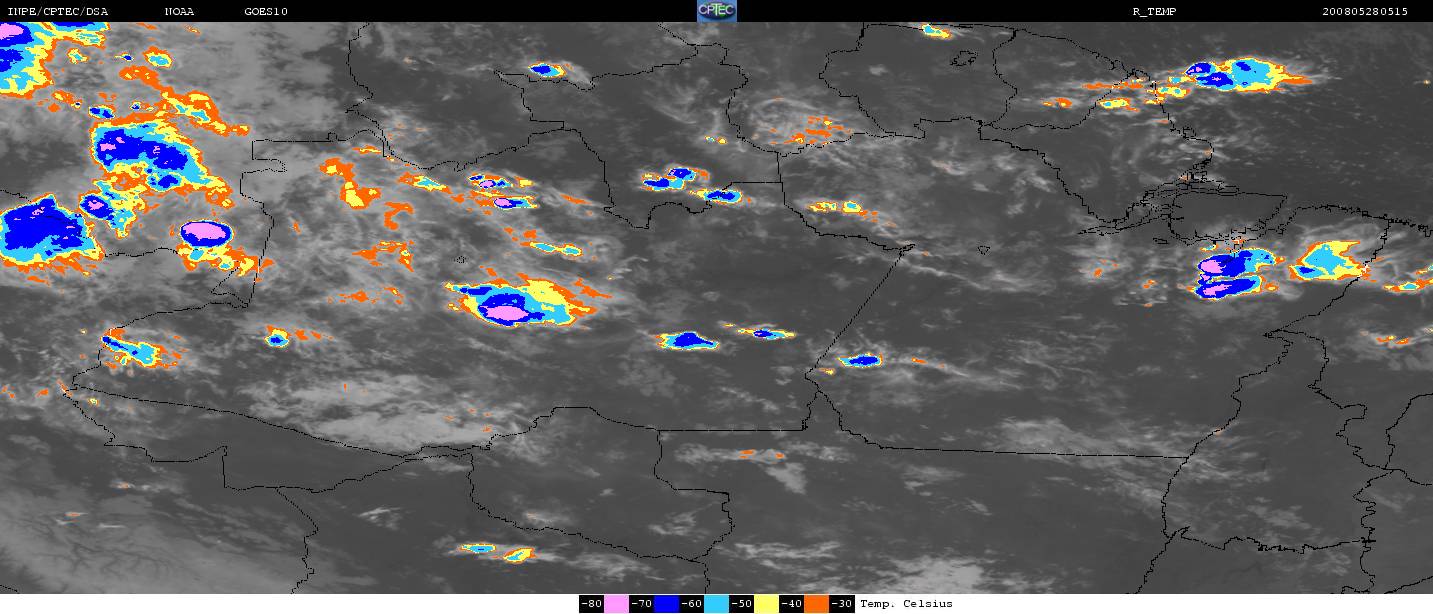Click the -80 legend label

click(x=591, y=604)
